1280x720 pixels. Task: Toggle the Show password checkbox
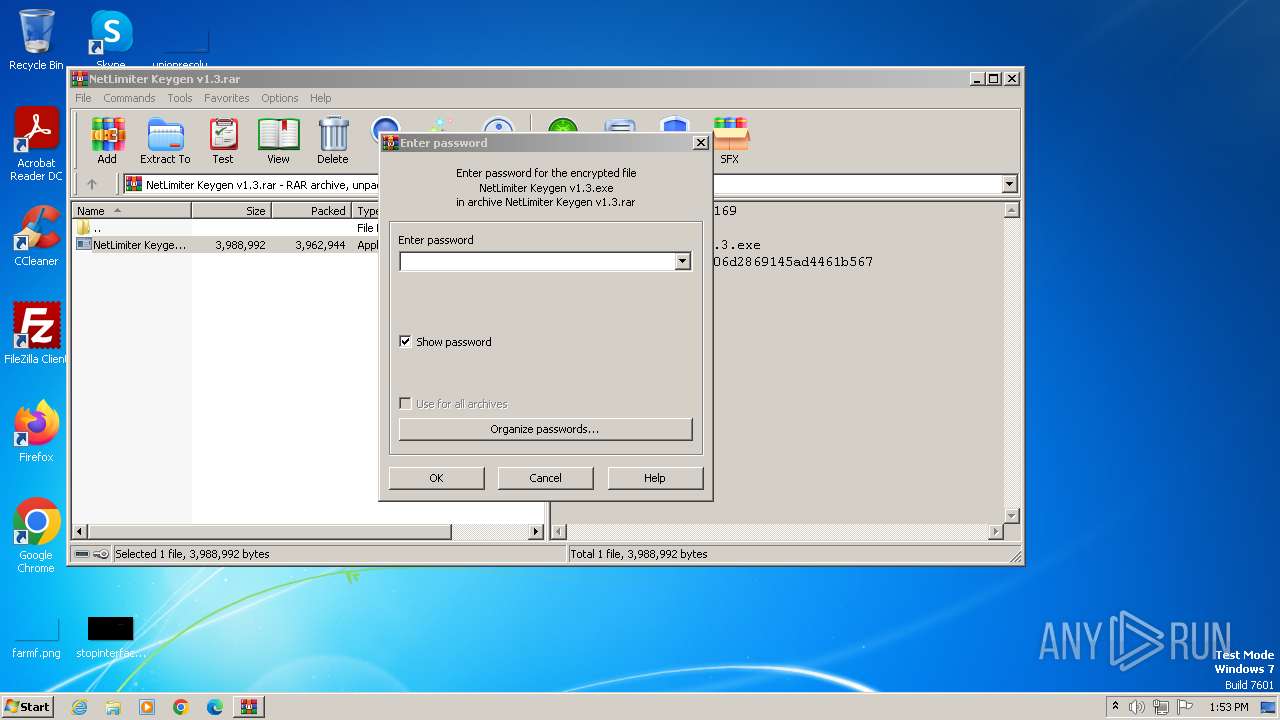coord(405,341)
